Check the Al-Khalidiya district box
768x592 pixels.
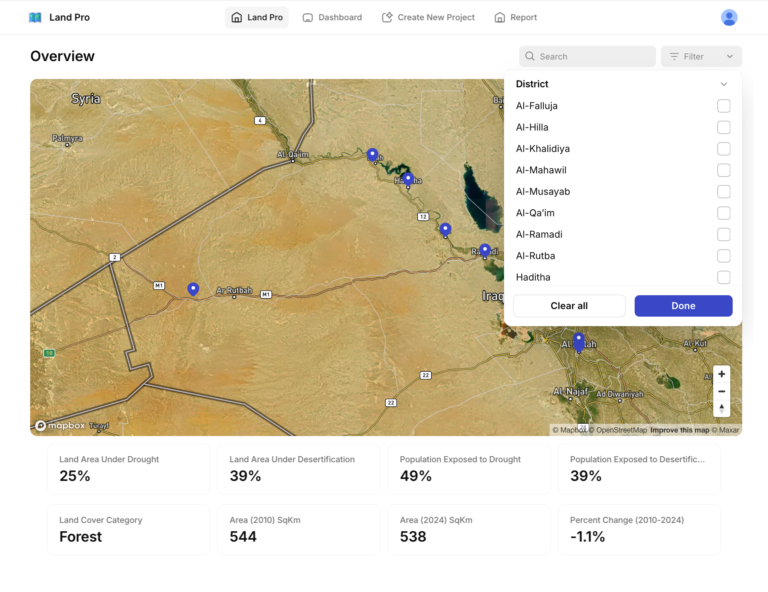coord(723,149)
